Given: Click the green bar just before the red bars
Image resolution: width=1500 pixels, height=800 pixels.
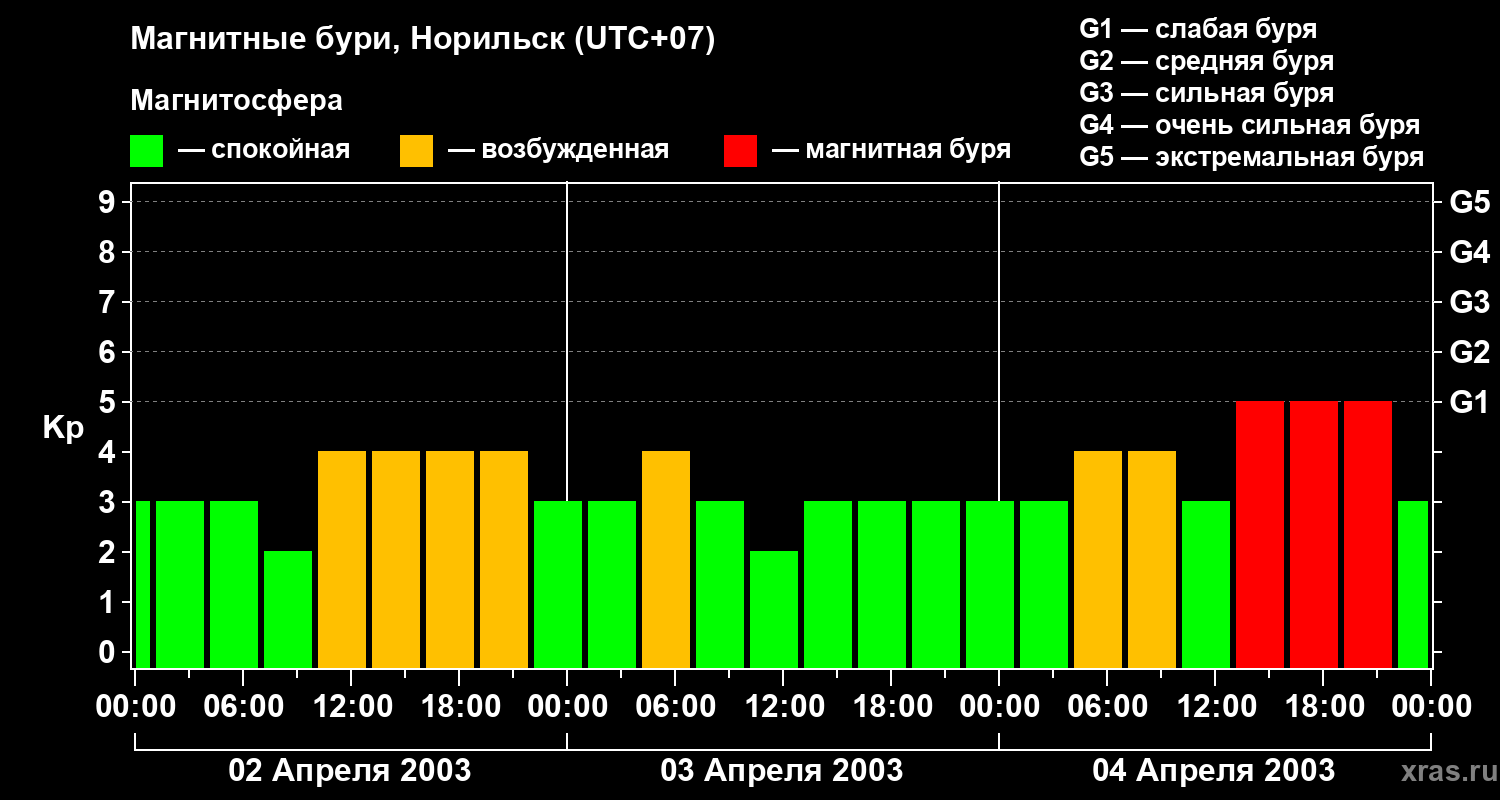Looking at the screenshot, I should 1206,585.
